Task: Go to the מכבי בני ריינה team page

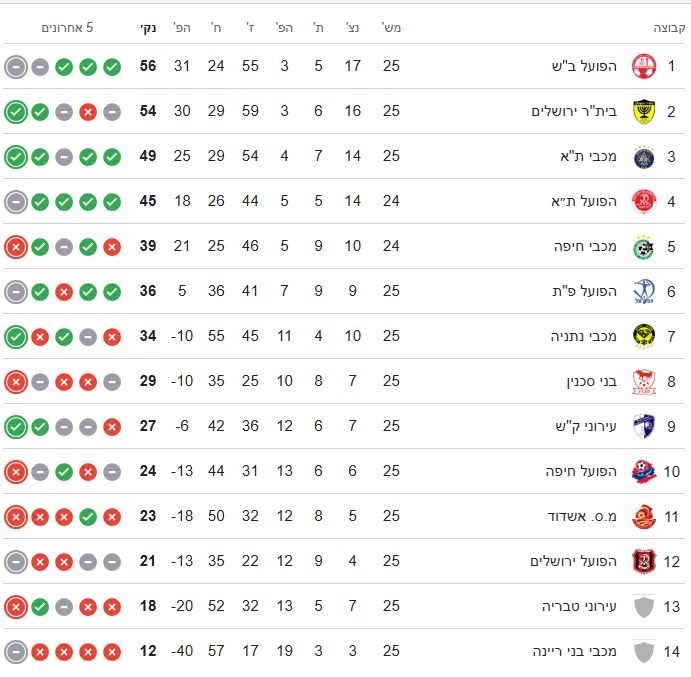Action: pos(575,651)
